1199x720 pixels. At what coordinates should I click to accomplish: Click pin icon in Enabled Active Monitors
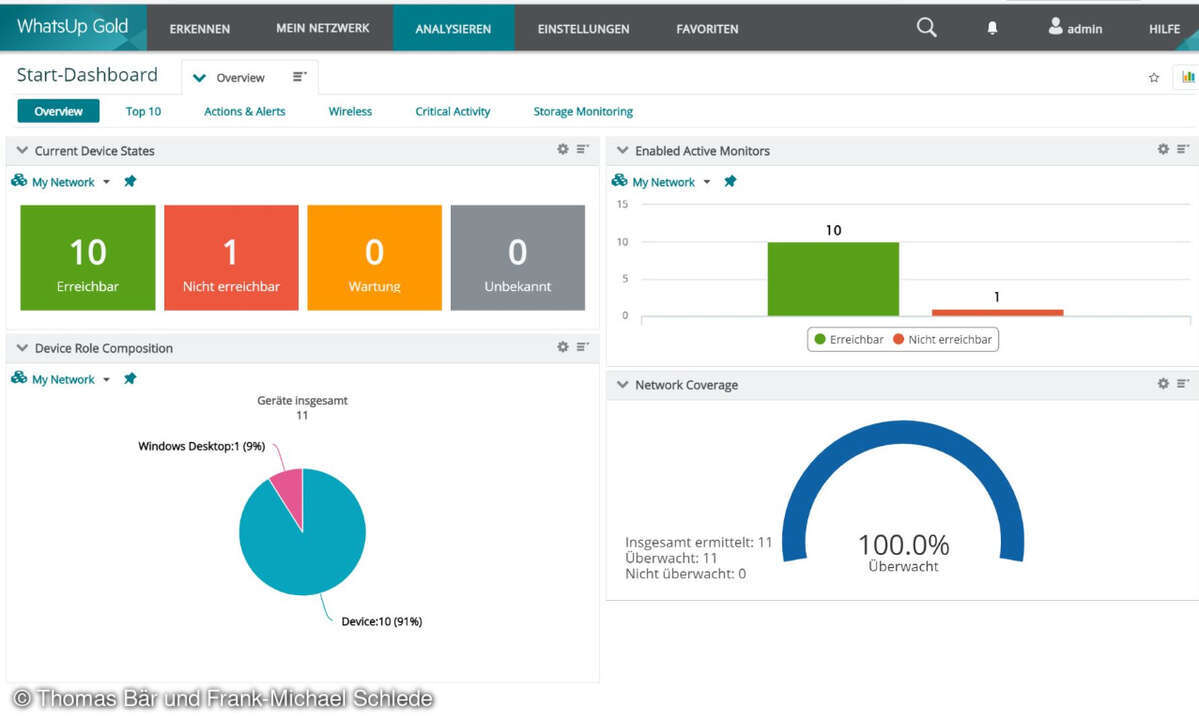[x=730, y=181]
